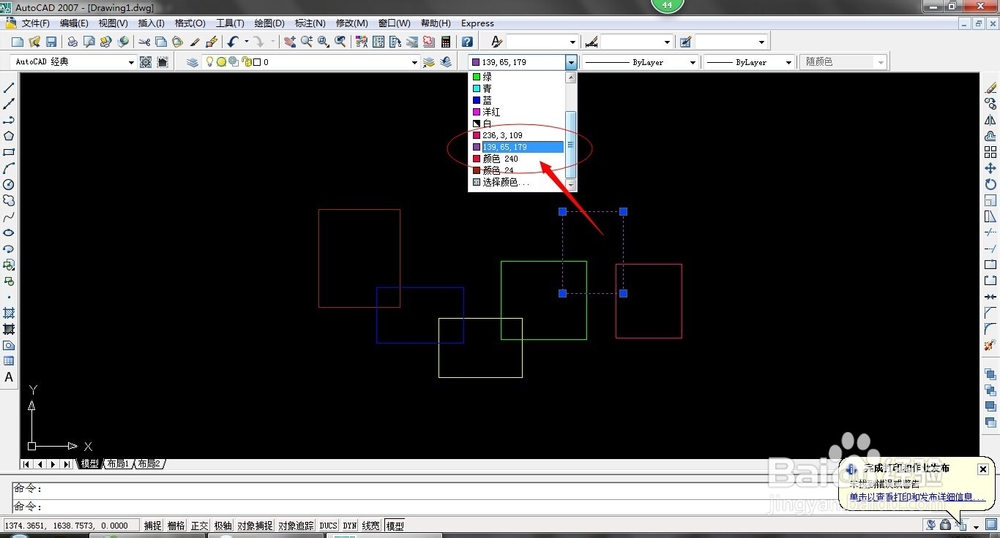Open the 格式(O) menu

pyautogui.click(x=190, y=23)
